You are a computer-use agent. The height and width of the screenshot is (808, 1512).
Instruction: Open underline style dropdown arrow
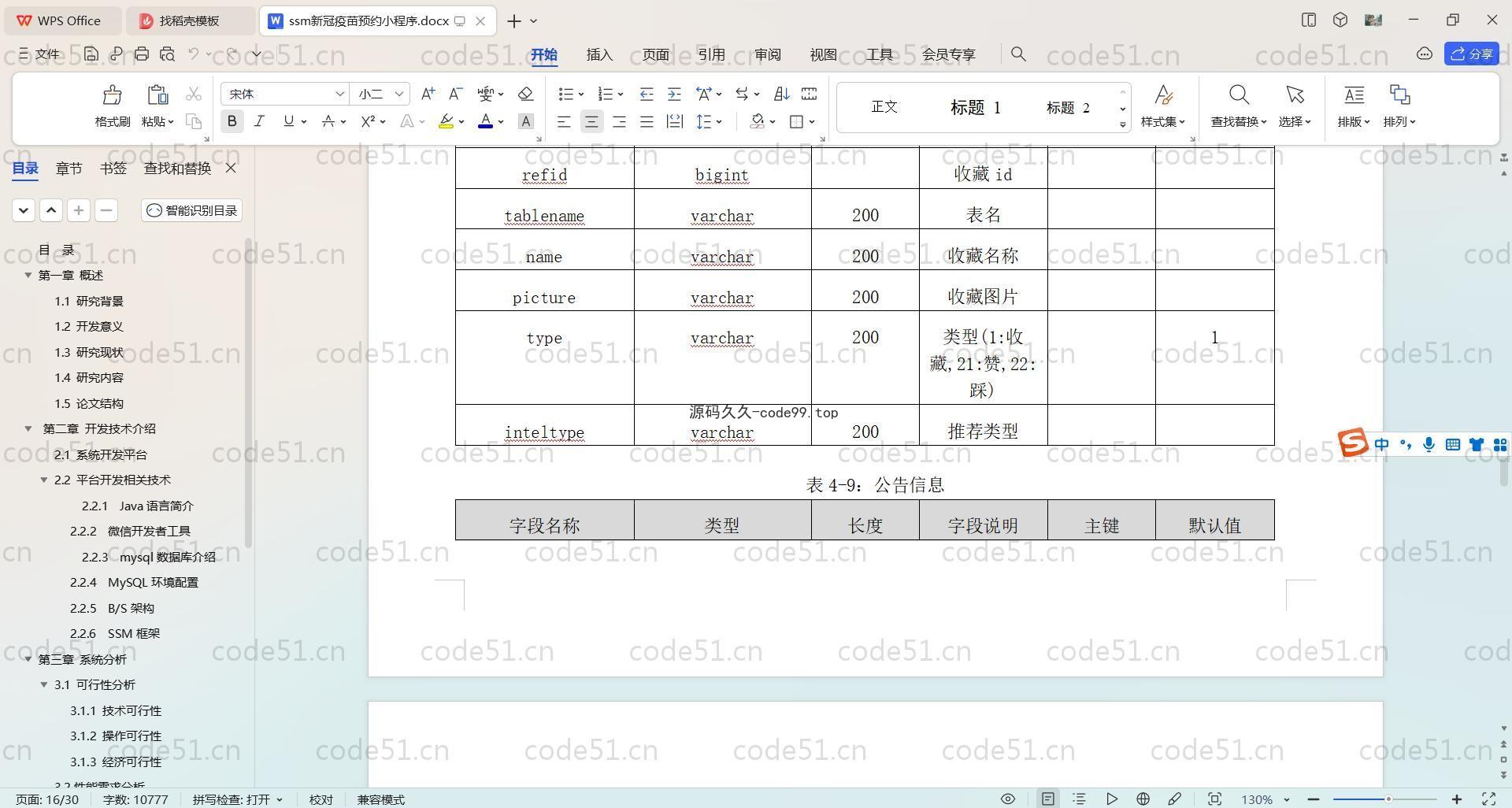pos(304,122)
